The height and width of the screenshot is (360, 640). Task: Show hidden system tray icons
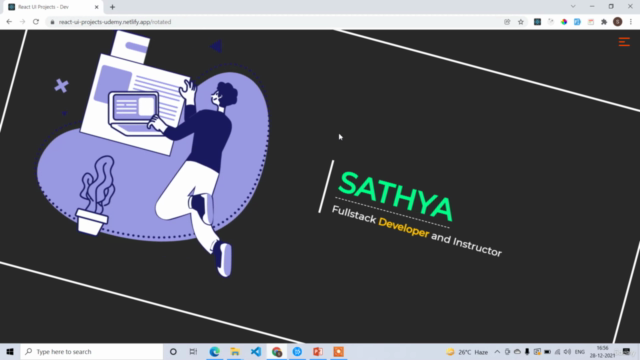(497, 352)
